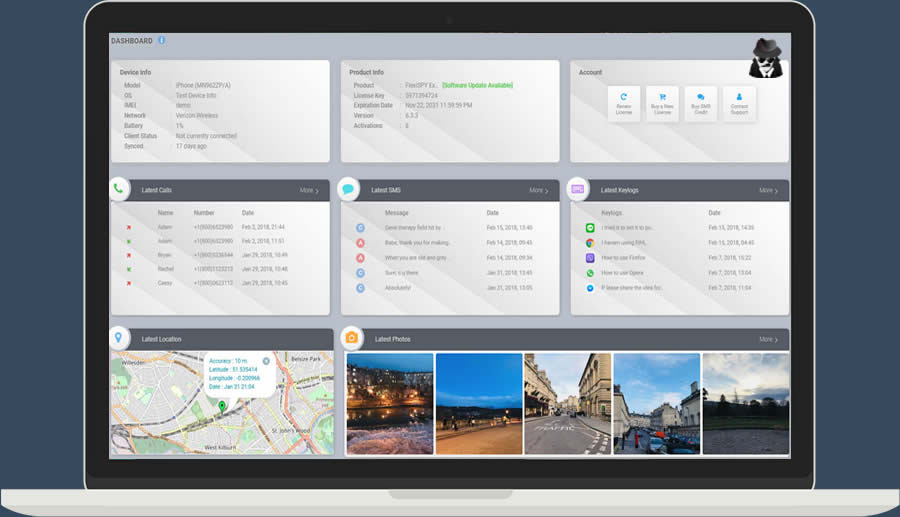This screenshot has height=517, width=900.
Task: Open More in the Latest Photos panel
Action: (x=768, y=340)
